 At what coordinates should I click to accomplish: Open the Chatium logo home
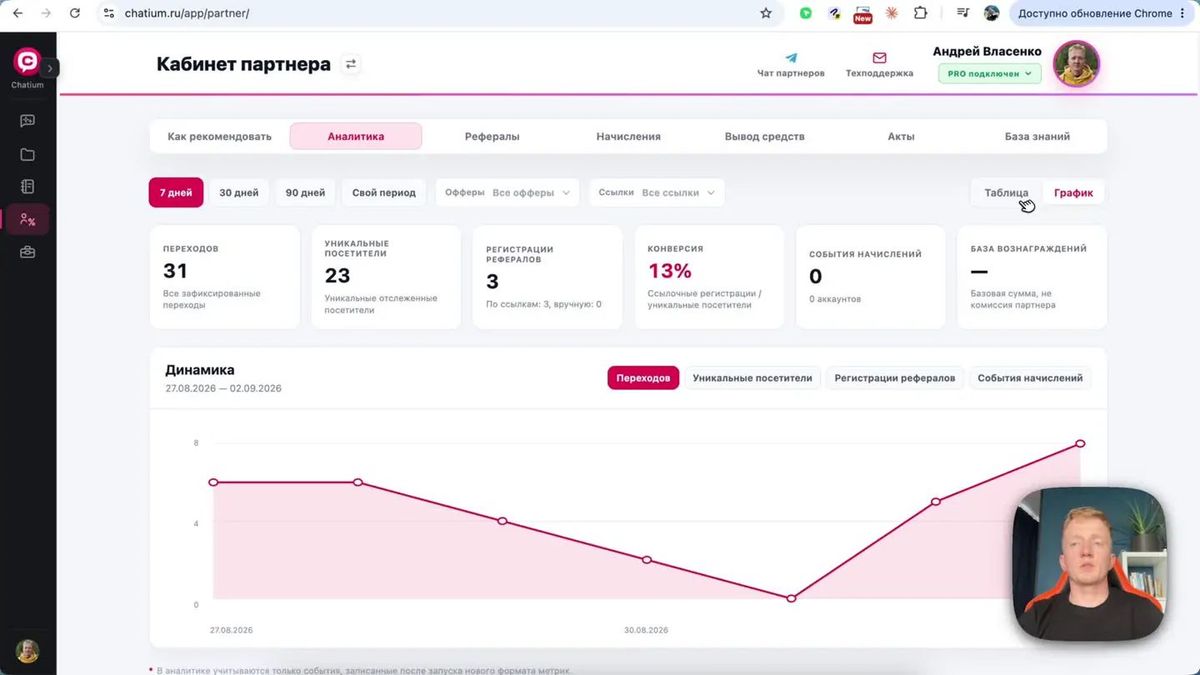point(27,62)
